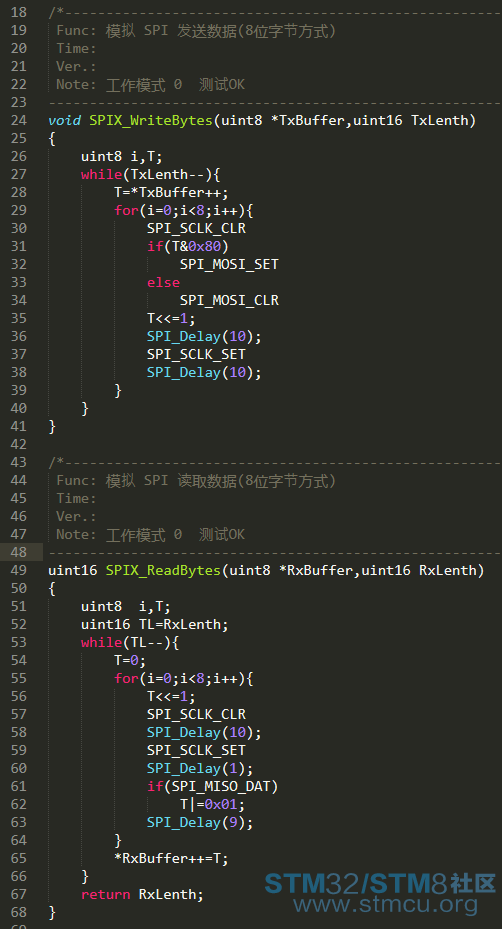This screenshot has height=929, width=502.
Task: Click the Time: comment on line 20
Action: click(x=76, y=49)
